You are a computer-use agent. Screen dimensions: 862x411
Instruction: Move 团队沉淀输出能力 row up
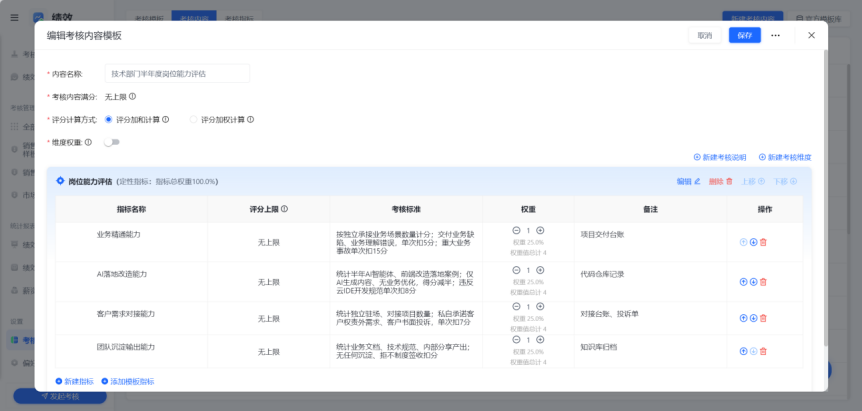coord(743,351)
